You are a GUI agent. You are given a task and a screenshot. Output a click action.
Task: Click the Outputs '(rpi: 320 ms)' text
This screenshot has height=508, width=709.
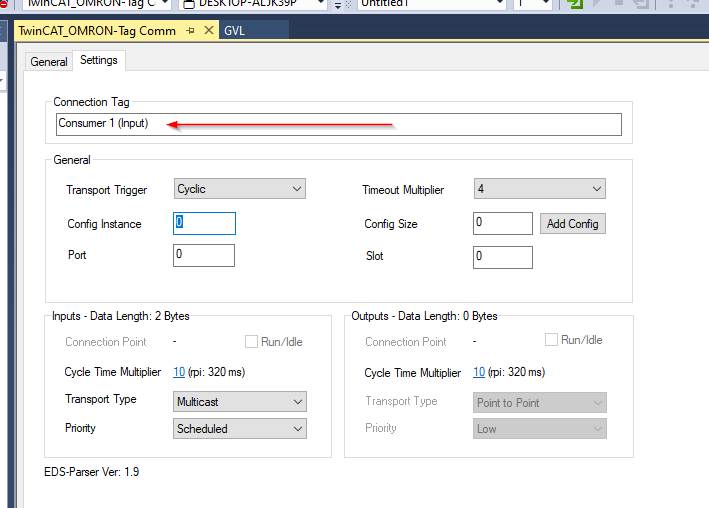tap(516, 372)
